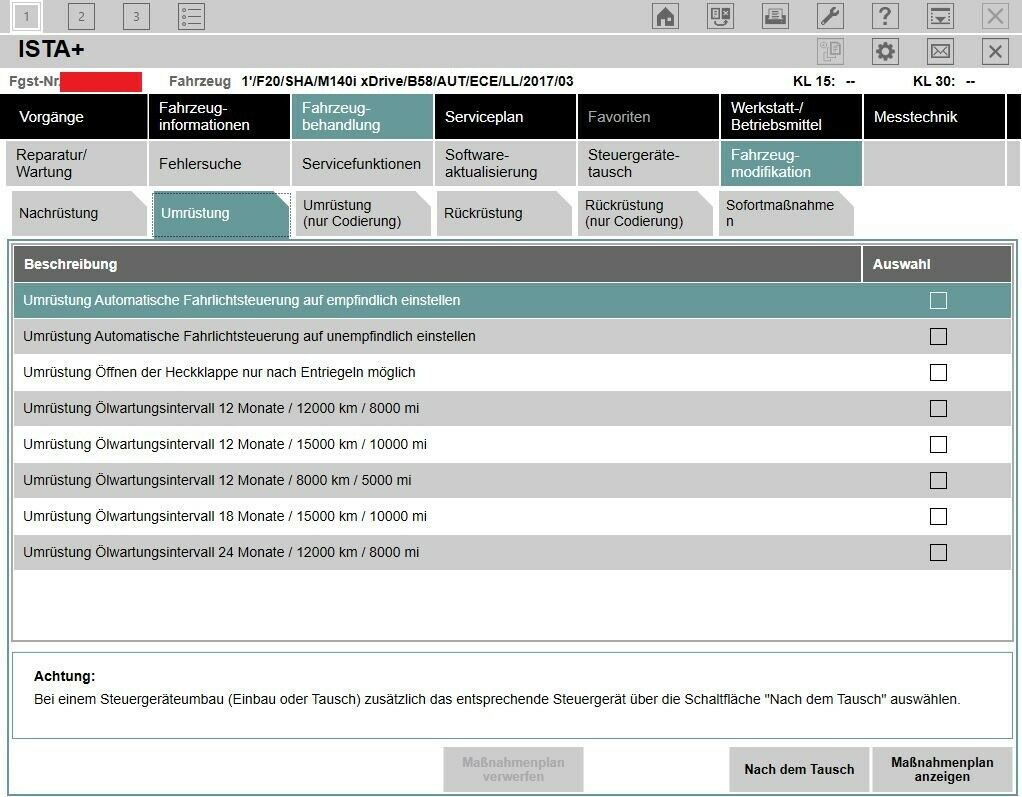
Task: Check Fahrlichtsteuerung auf empfindlich einstellen box
Action: [x=938, y=301]
